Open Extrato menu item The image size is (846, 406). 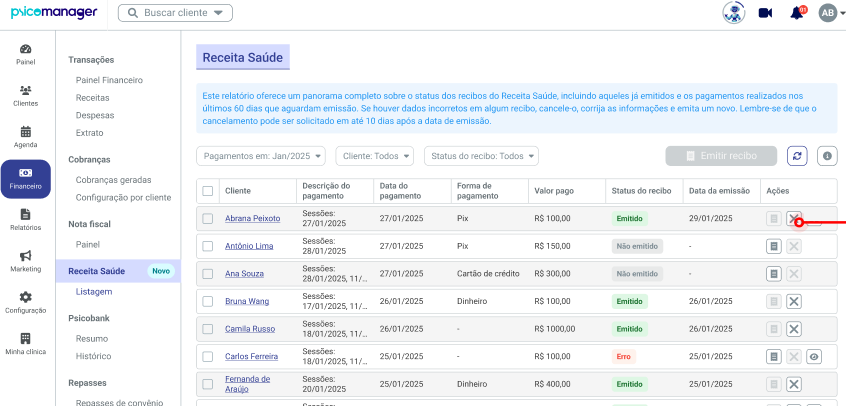[x=90, y=133]
